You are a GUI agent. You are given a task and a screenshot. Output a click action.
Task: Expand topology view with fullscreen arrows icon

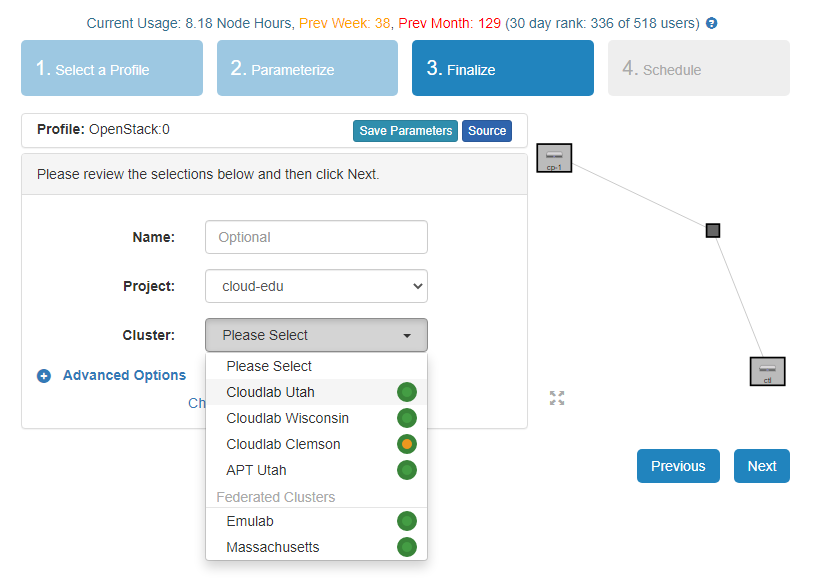pyautogui.click(x=557, y=398)
